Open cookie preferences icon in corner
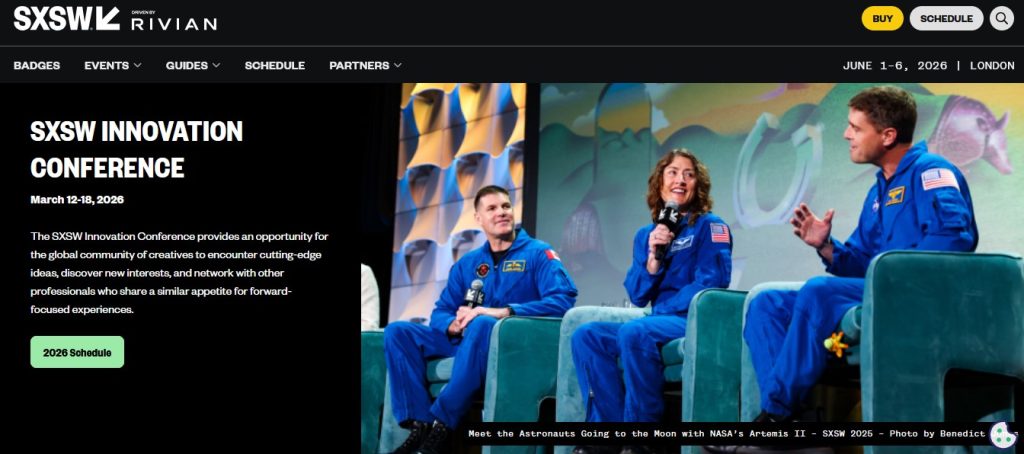Screen dimensions: 1024x454 [1002, 434]
